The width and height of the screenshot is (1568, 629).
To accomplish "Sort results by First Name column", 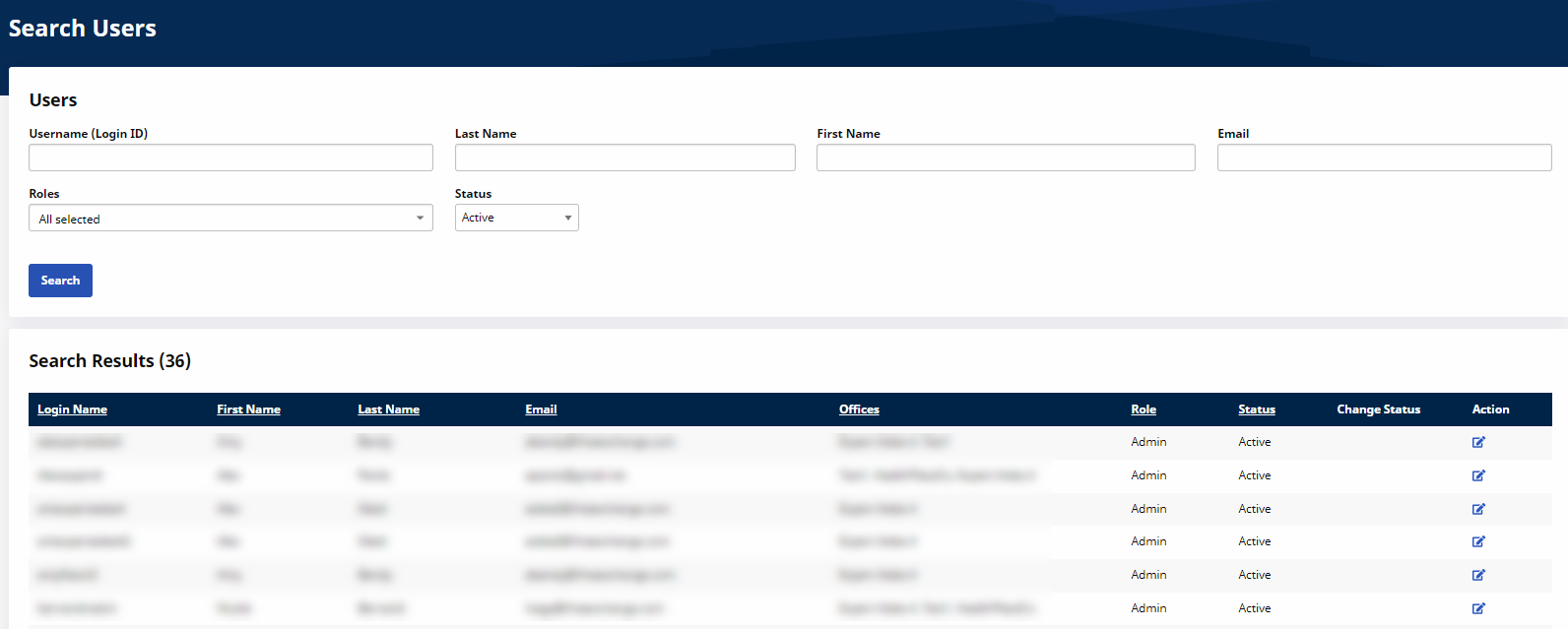I will coord(248,409).
